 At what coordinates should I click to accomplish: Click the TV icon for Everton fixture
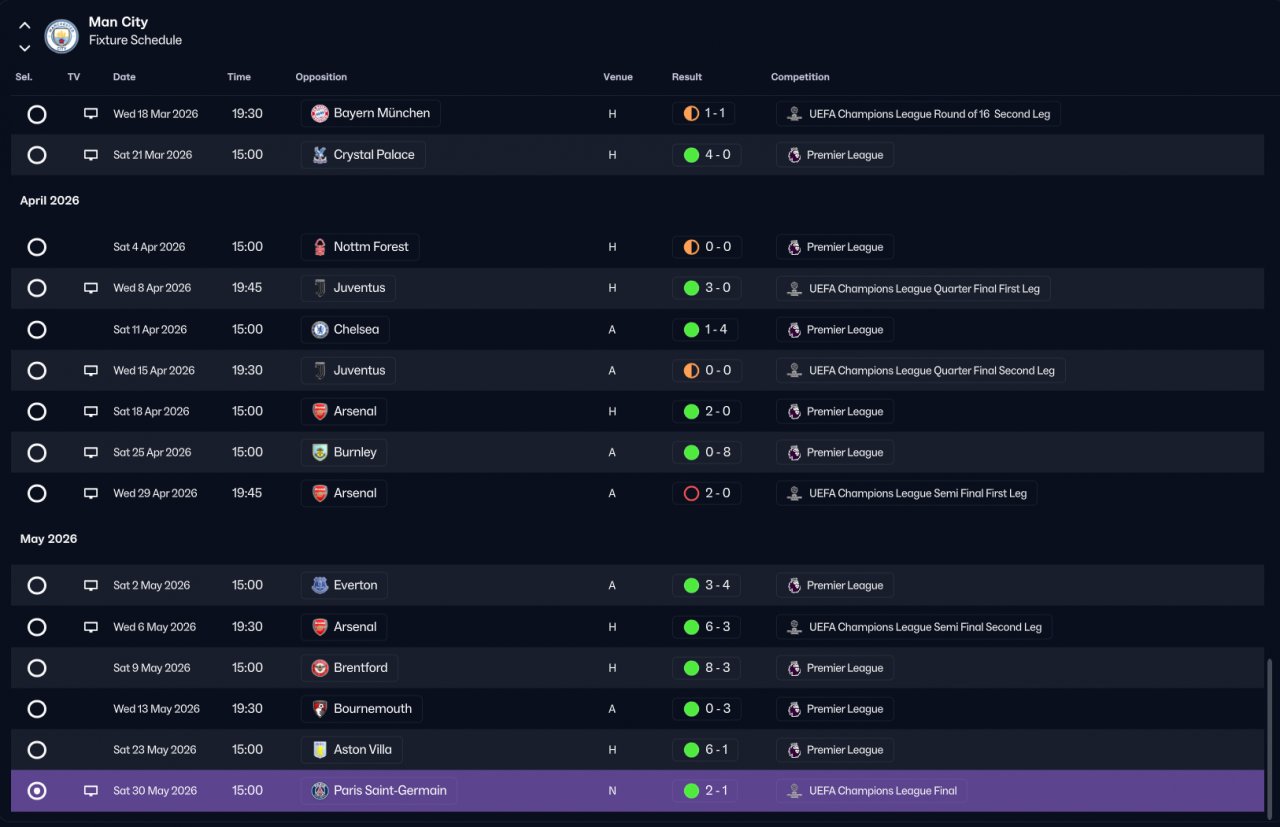click(x=91, y=586)
